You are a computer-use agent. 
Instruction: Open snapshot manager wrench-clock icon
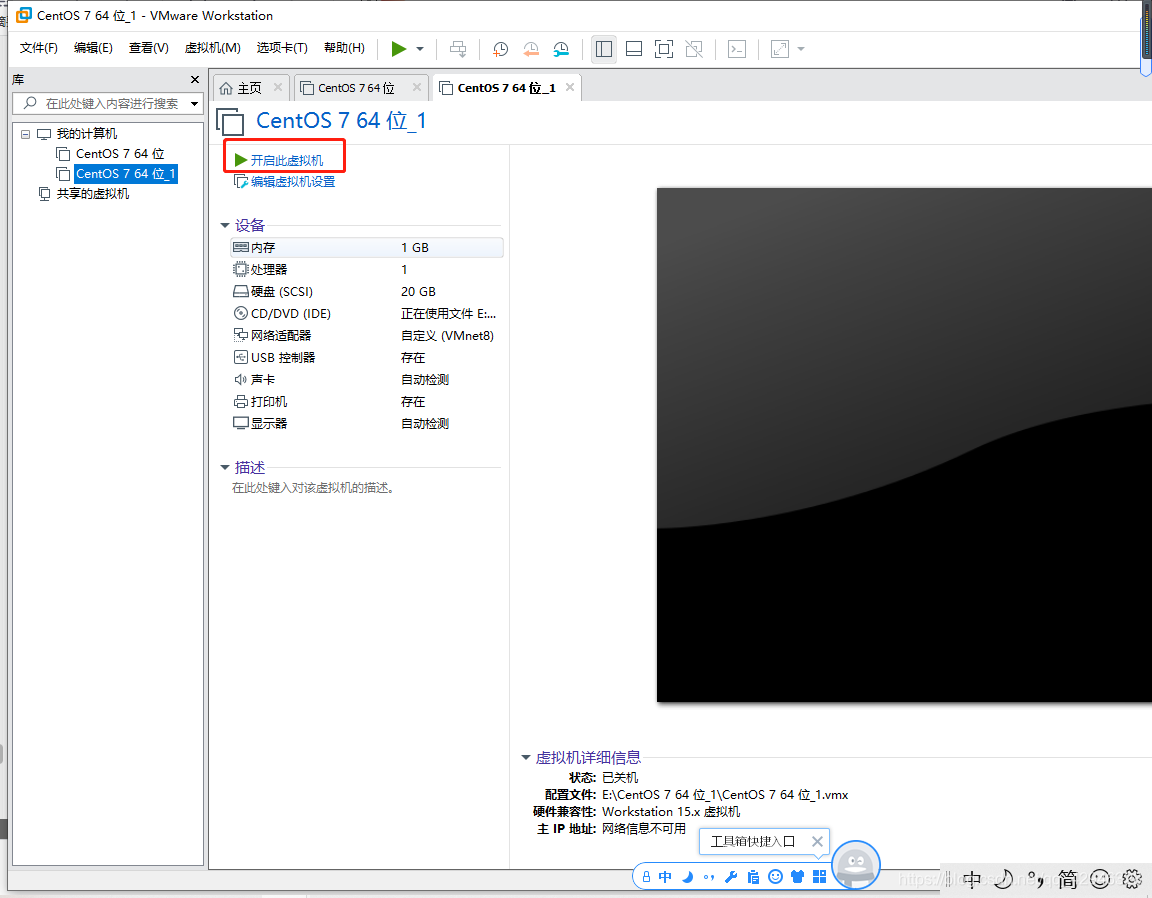click(x=561, y=49)
